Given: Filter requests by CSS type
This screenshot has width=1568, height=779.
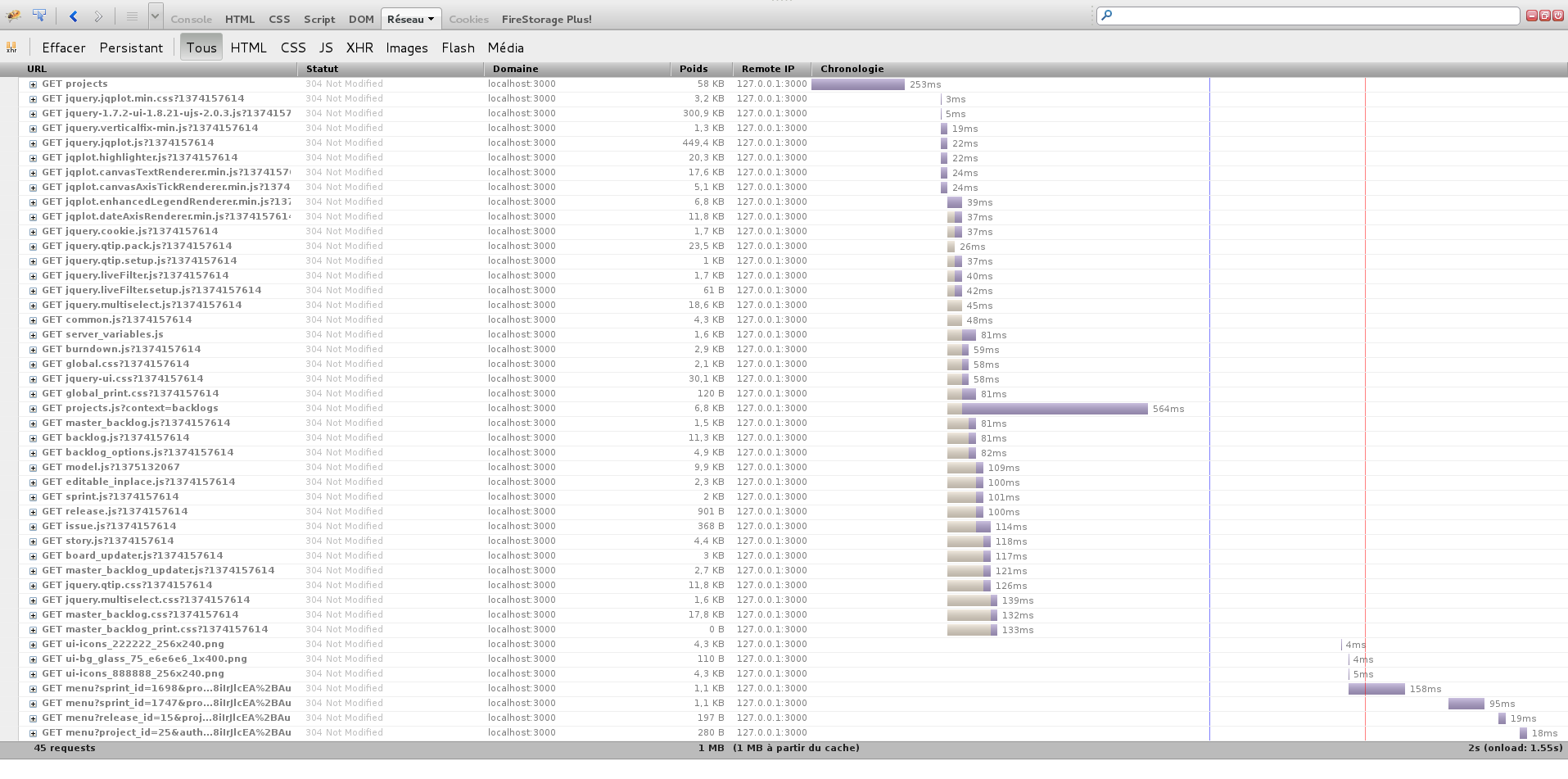Looking at the screenshot, I should [x=293, y=48].
